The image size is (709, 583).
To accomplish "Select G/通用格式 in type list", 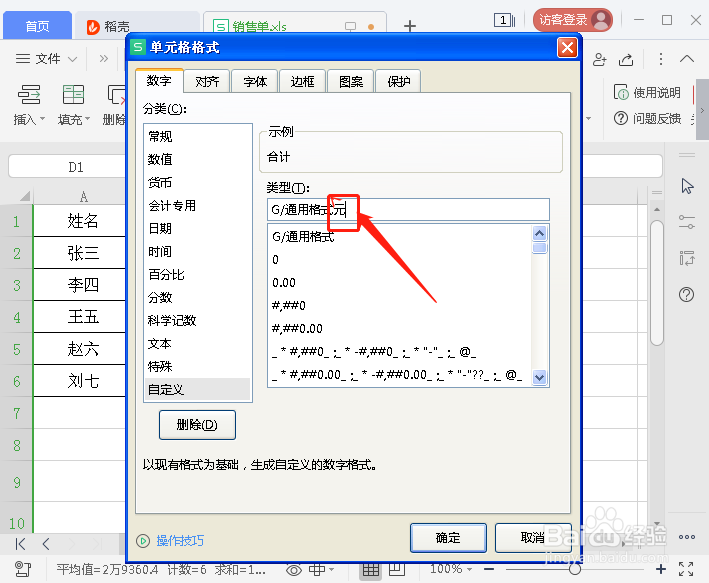I will click(x=400, y=237).
